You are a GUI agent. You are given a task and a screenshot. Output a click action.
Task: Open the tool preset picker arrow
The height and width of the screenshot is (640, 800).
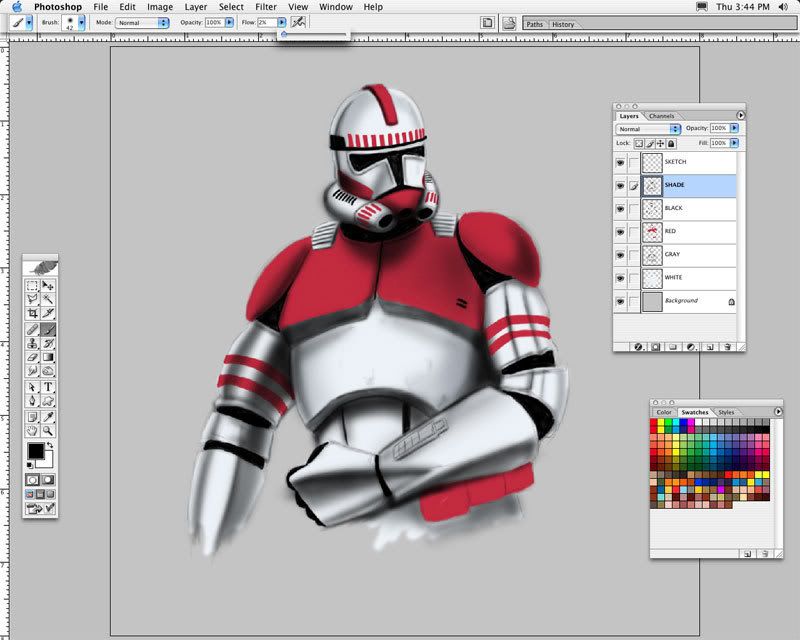pyautogui.click(x=29, y=22)
